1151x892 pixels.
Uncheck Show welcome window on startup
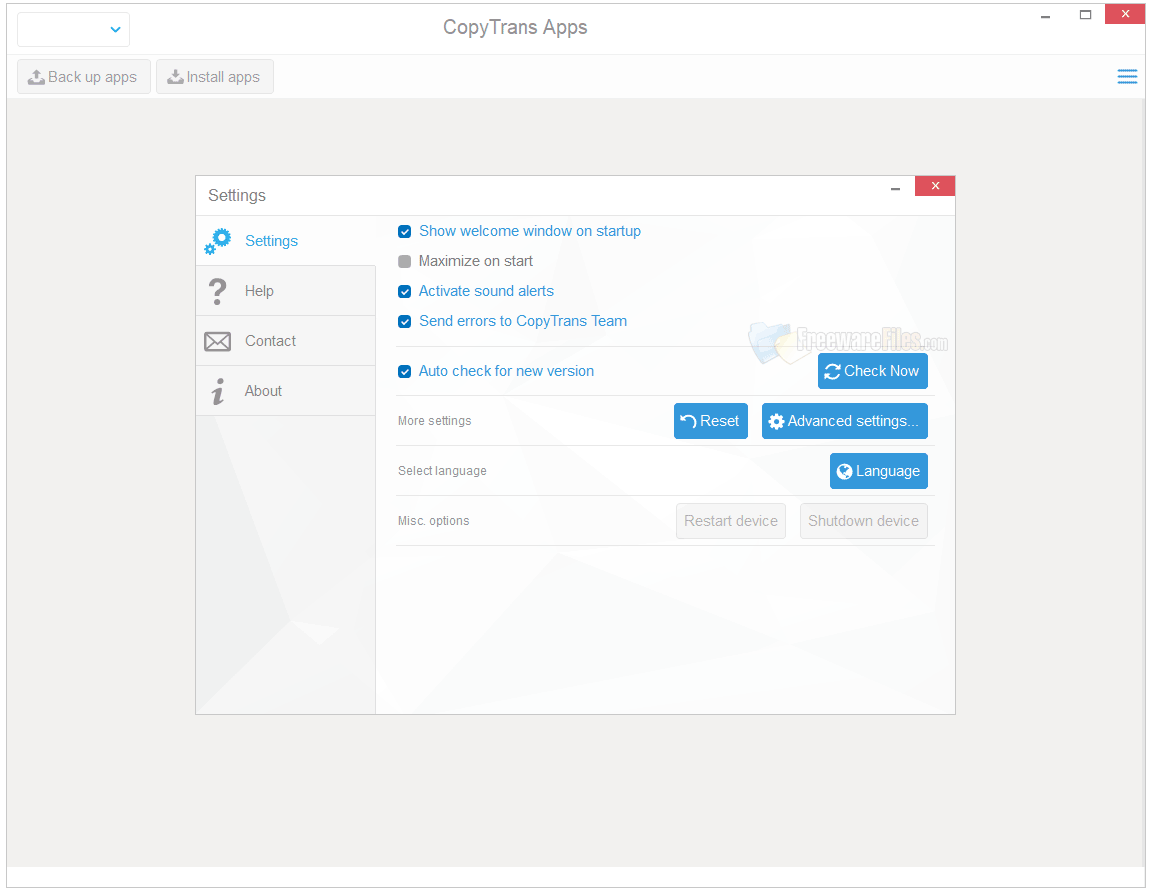coord(404,231)
